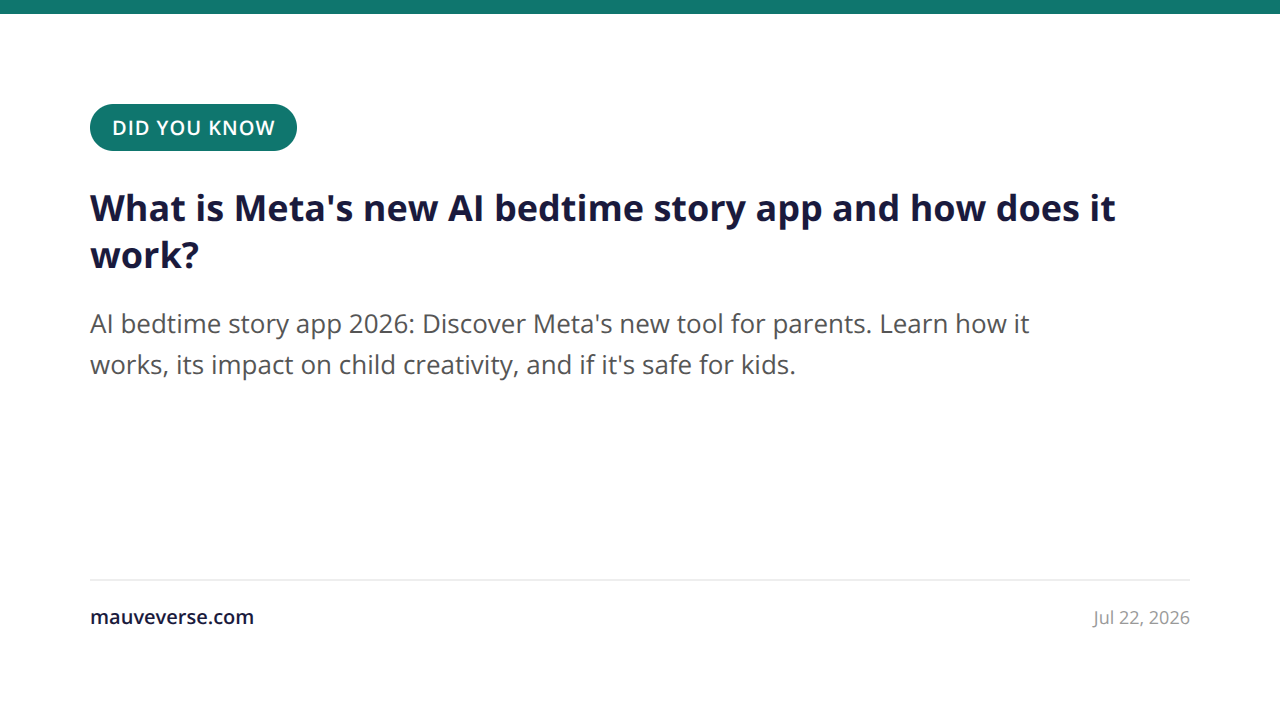Click the DID YOU KNOW badge
Image resolution: width=1280 pixels, height=720 pixels.
[x=193, y=128]
